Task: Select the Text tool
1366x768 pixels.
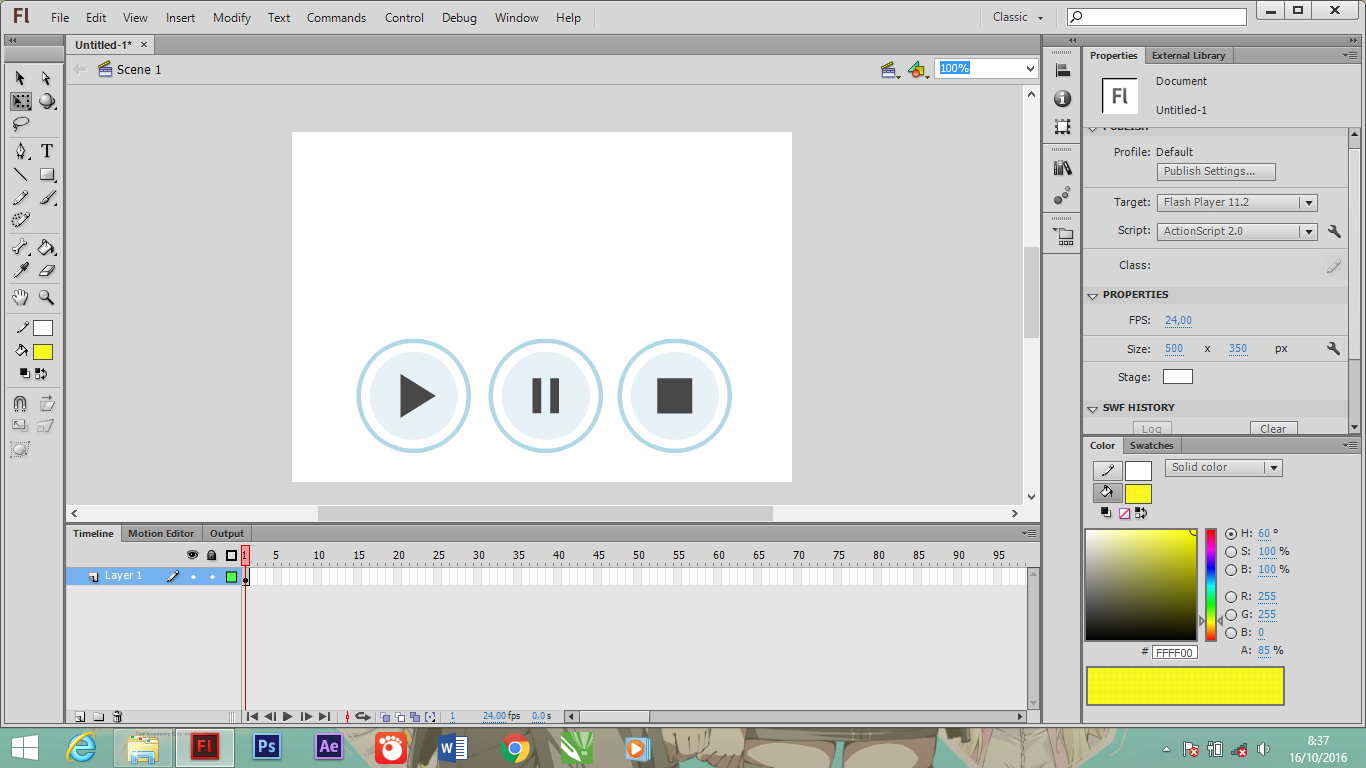Action: (46, 150)
